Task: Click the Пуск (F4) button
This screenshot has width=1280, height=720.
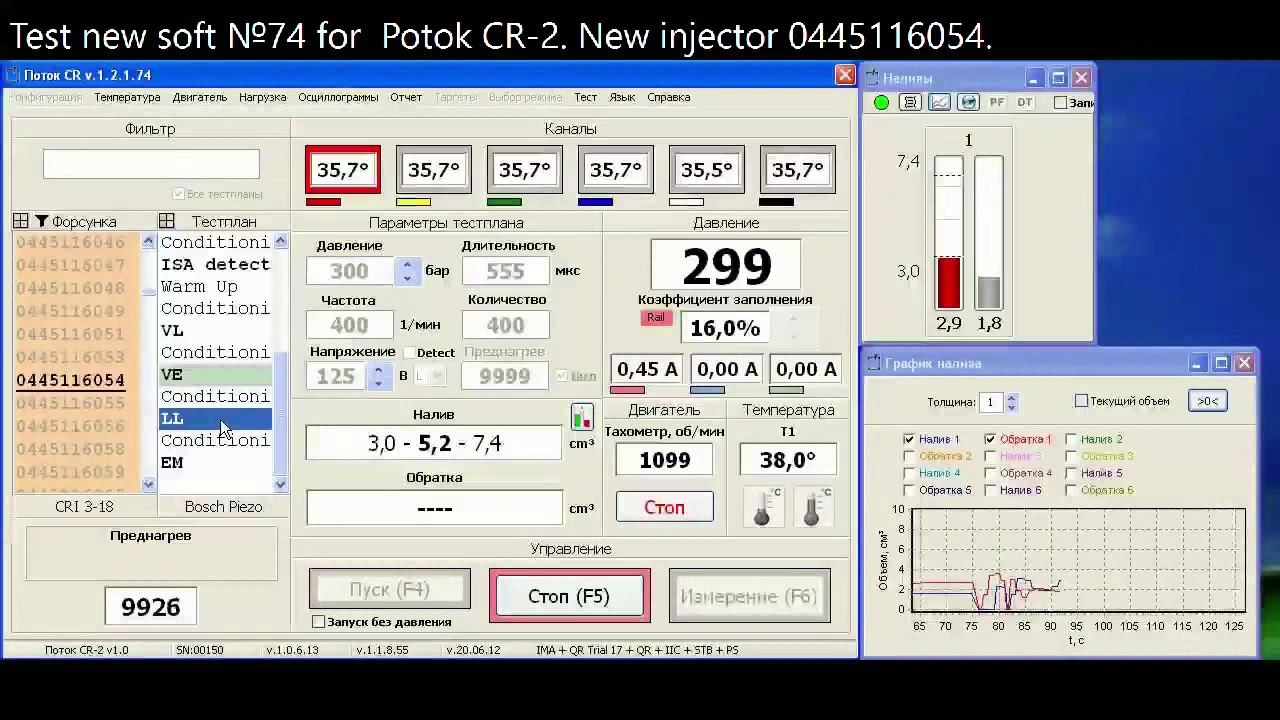Action: (x=390, y=589)
